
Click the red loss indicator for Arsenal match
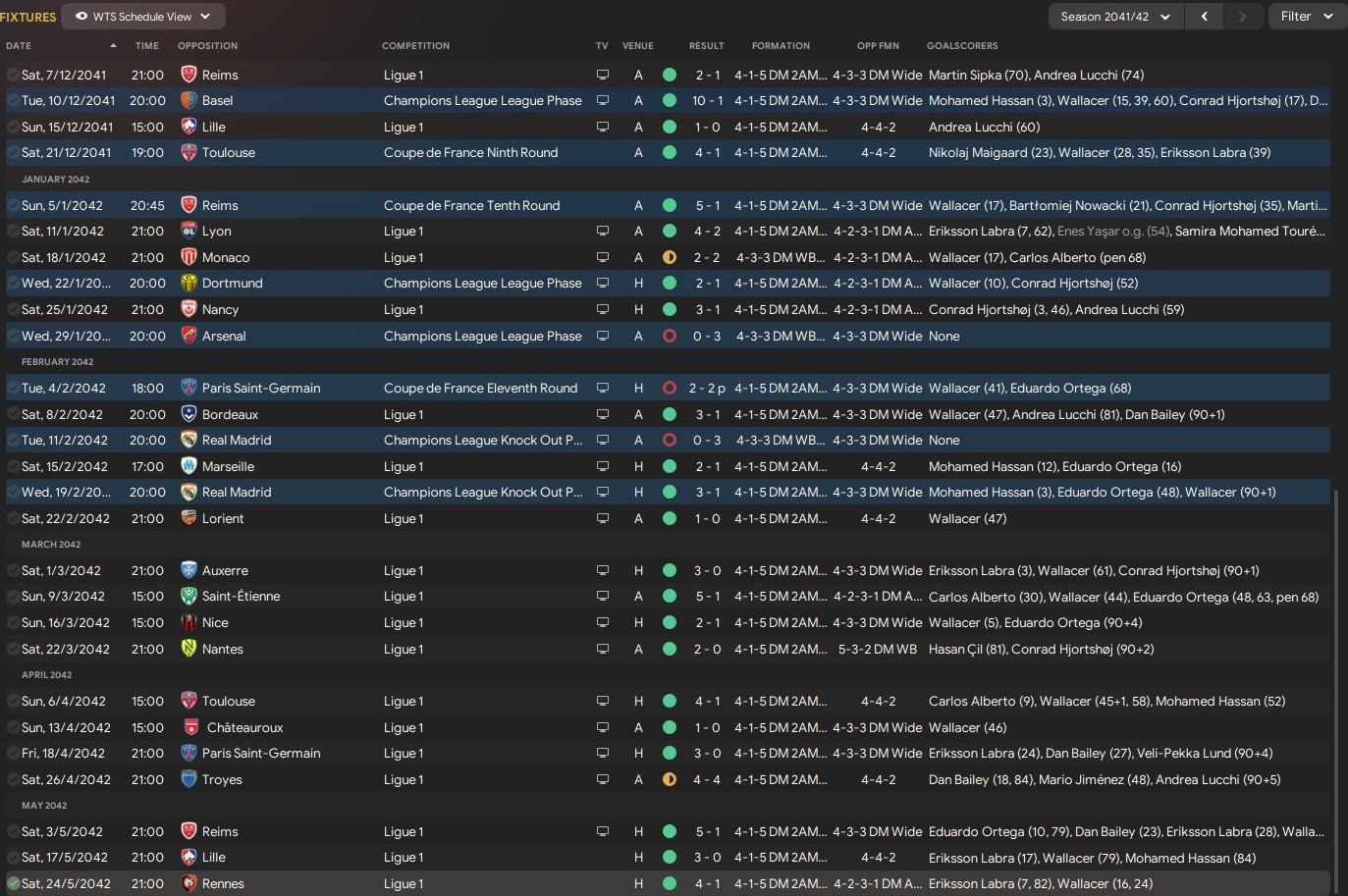pyautogui.click(x=670, y=336)
